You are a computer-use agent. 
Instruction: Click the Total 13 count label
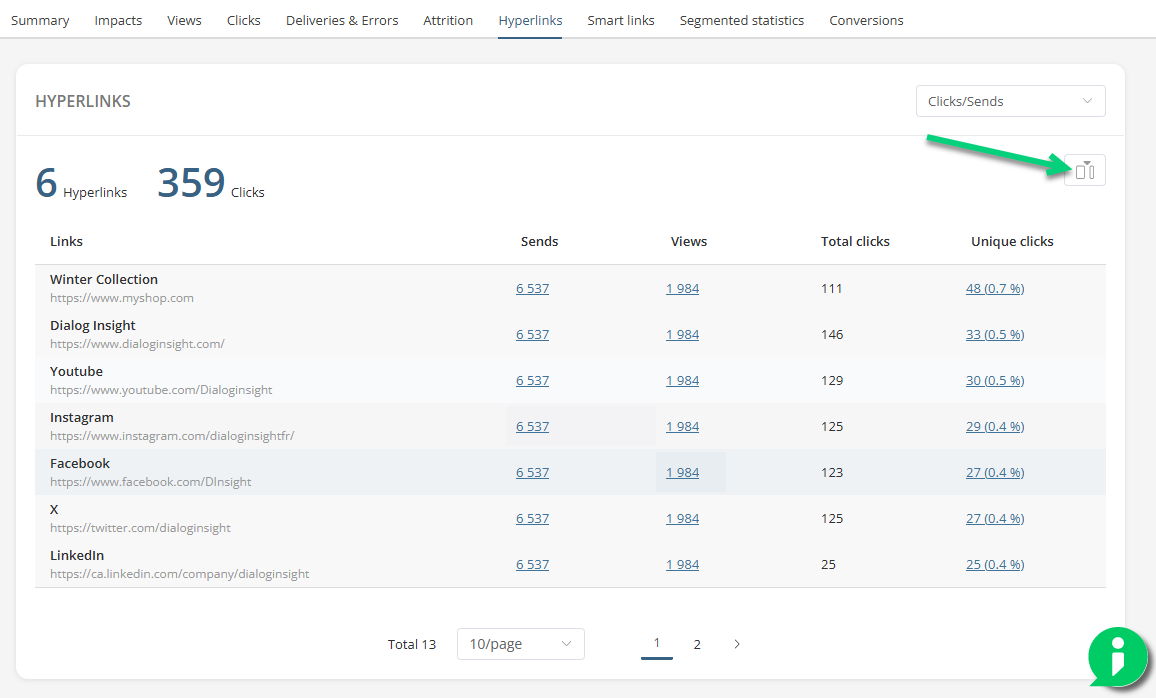pos(411,644)
